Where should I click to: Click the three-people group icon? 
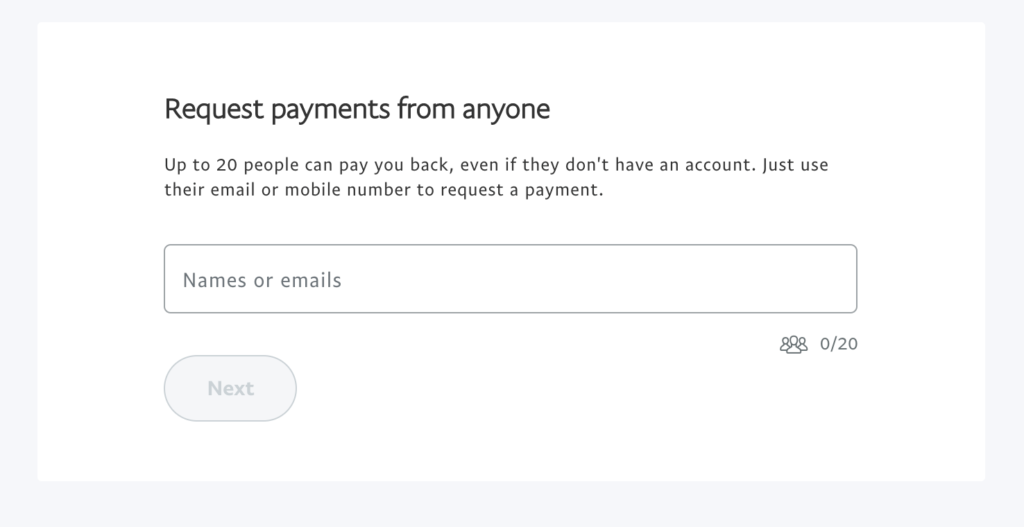click(x=793, y=344)
